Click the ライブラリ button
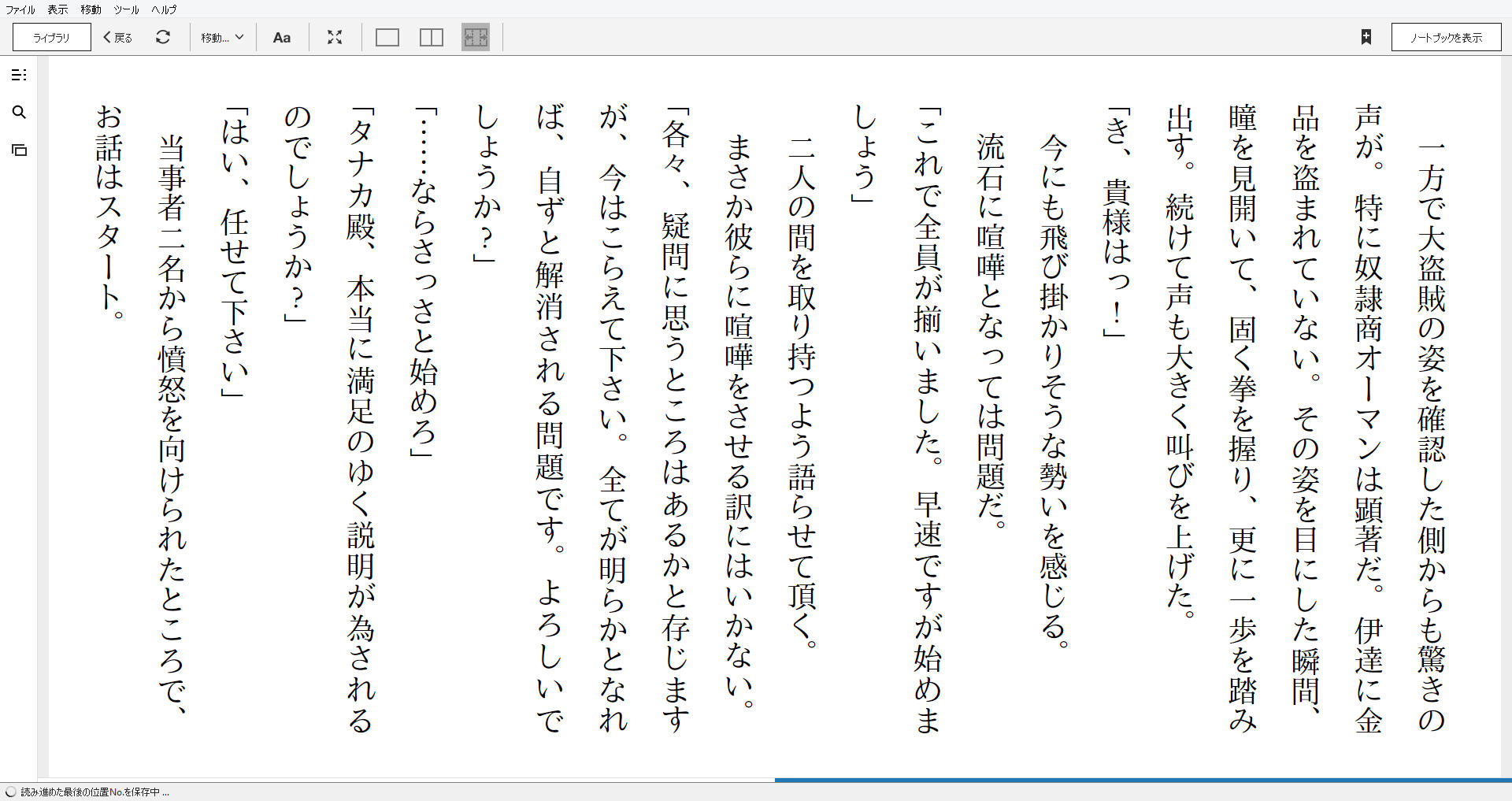Image resolution: width=1512 pixels, height=801 pixels. (52, 37)
